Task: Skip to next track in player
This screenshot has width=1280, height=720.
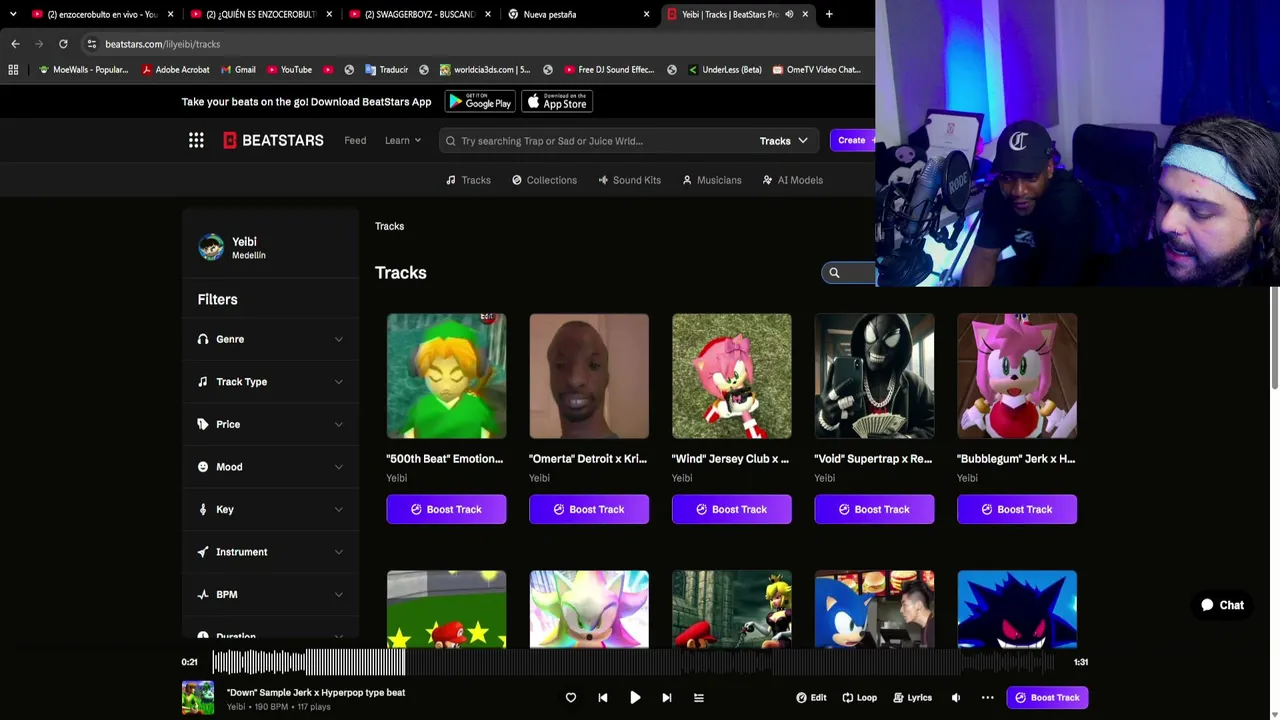Action: pyautogui.click(x=667, y=698)
